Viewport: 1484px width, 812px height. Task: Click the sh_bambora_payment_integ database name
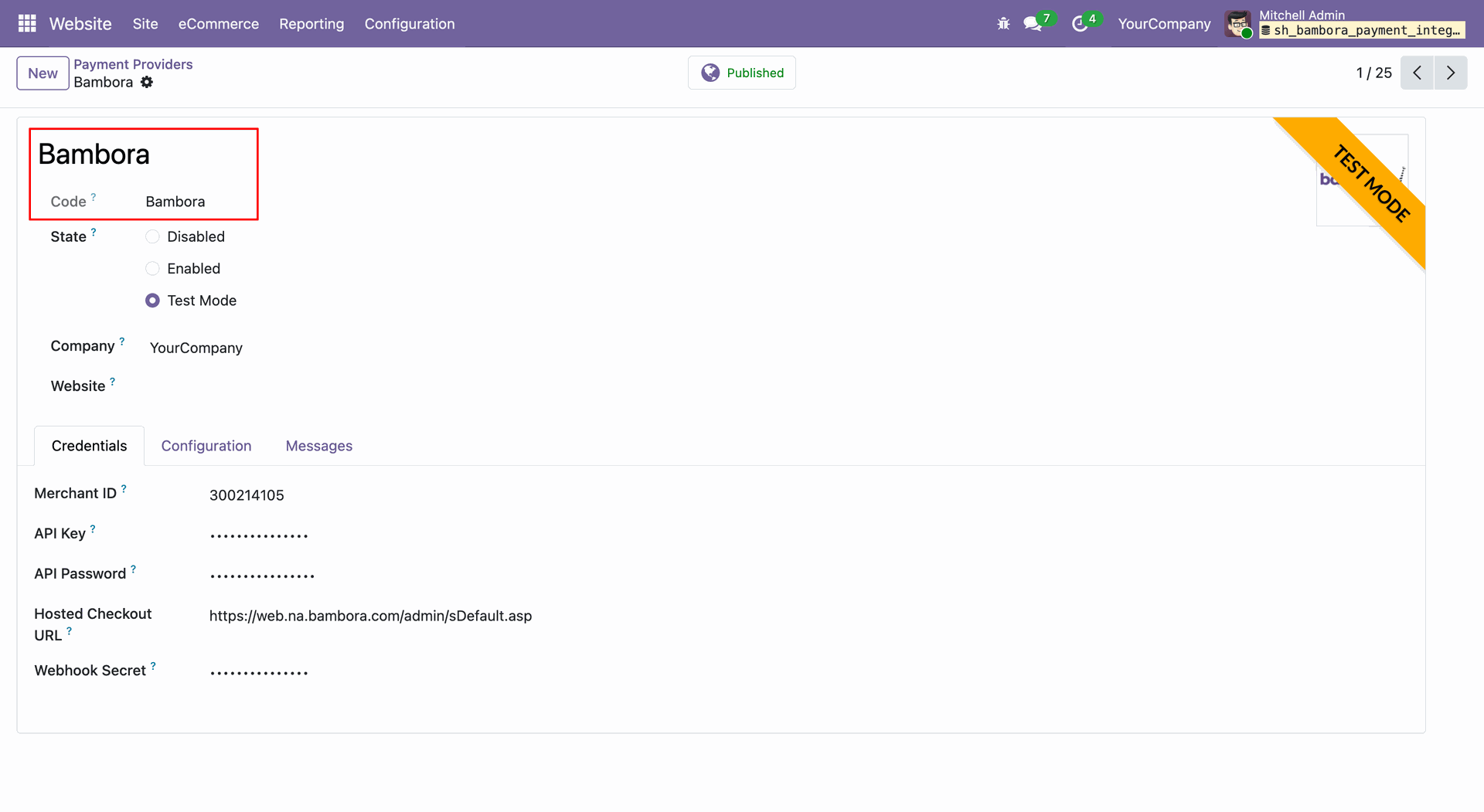pos(1363,30)
